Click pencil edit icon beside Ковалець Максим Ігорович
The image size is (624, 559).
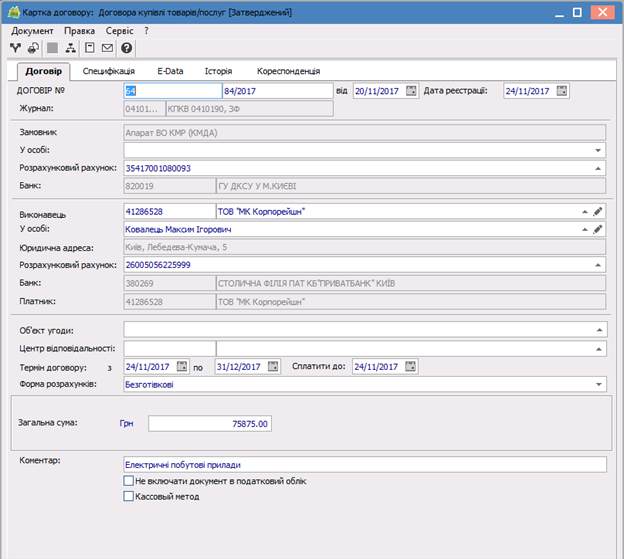tap(598, 229)
